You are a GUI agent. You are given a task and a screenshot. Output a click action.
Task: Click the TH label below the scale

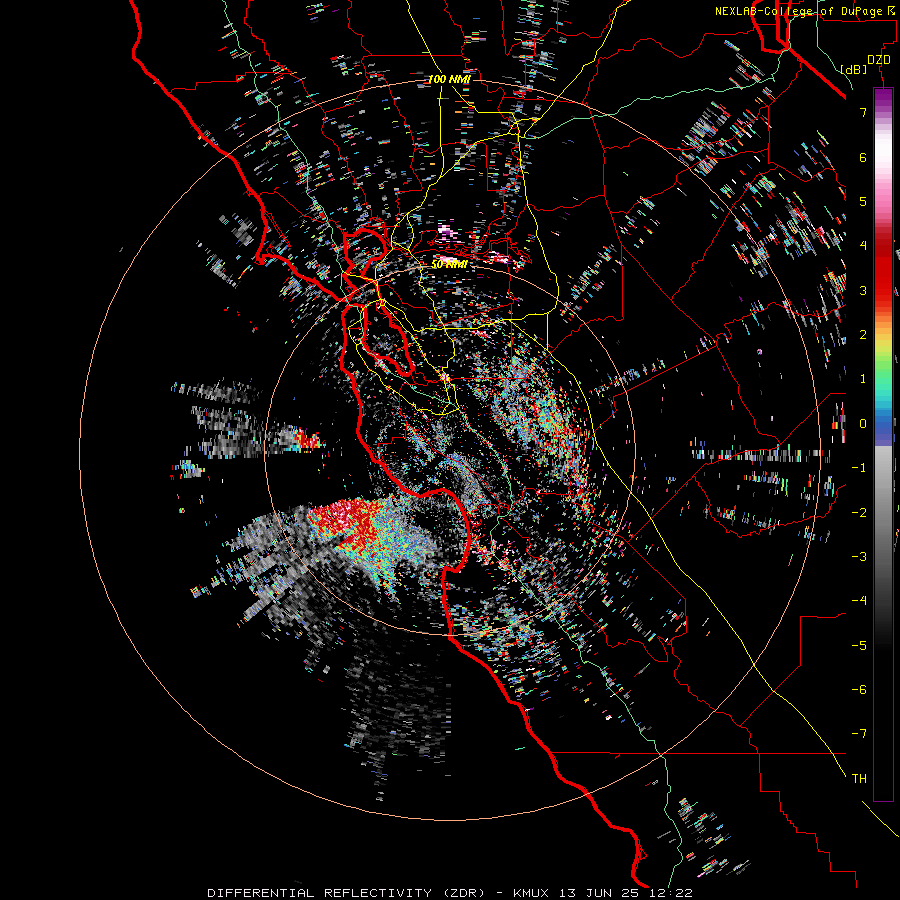pos(859,779)
